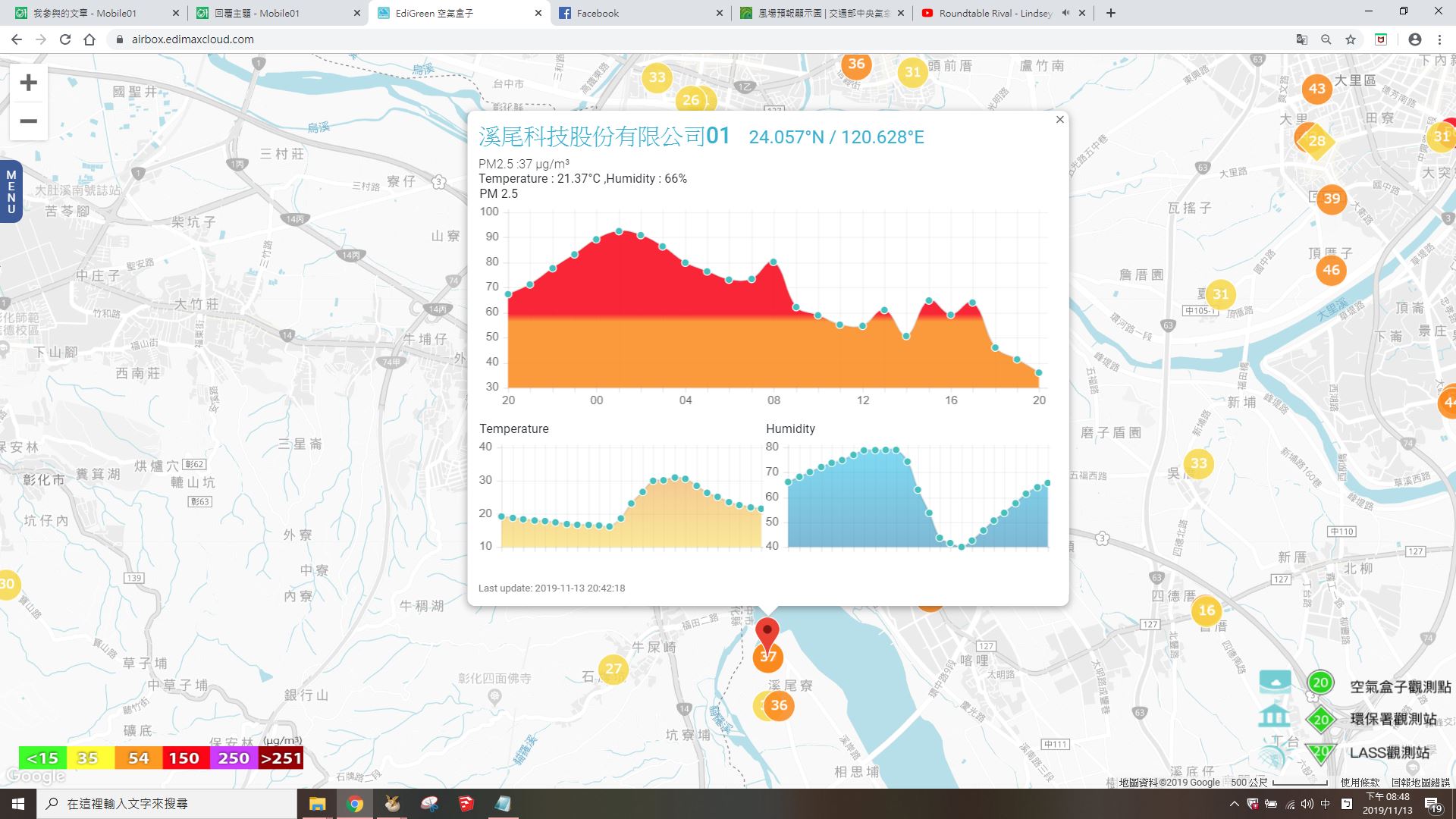This screenshot has height=819, width=1456.
Task: Select the yellow 31 marker near 頭前厝
Action: (x=912, y=72)
